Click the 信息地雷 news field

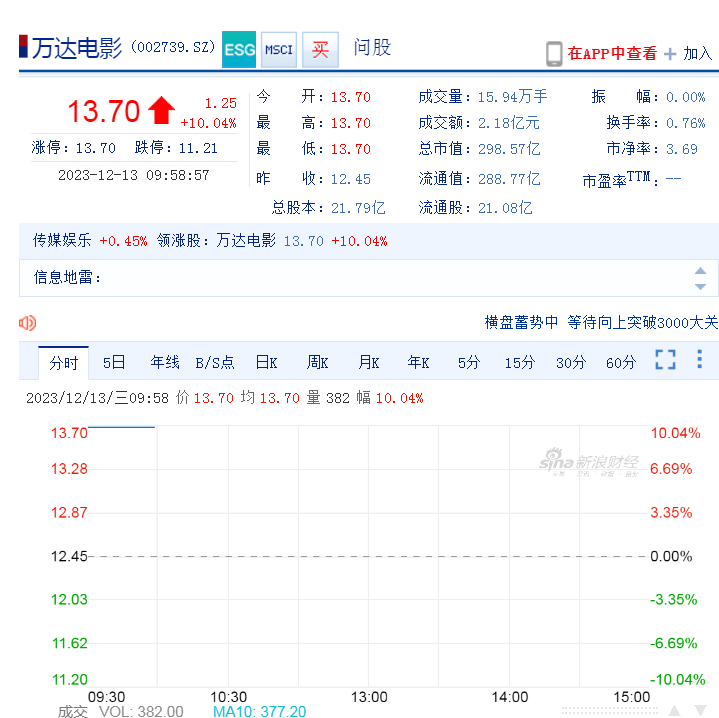click(369, 278)
